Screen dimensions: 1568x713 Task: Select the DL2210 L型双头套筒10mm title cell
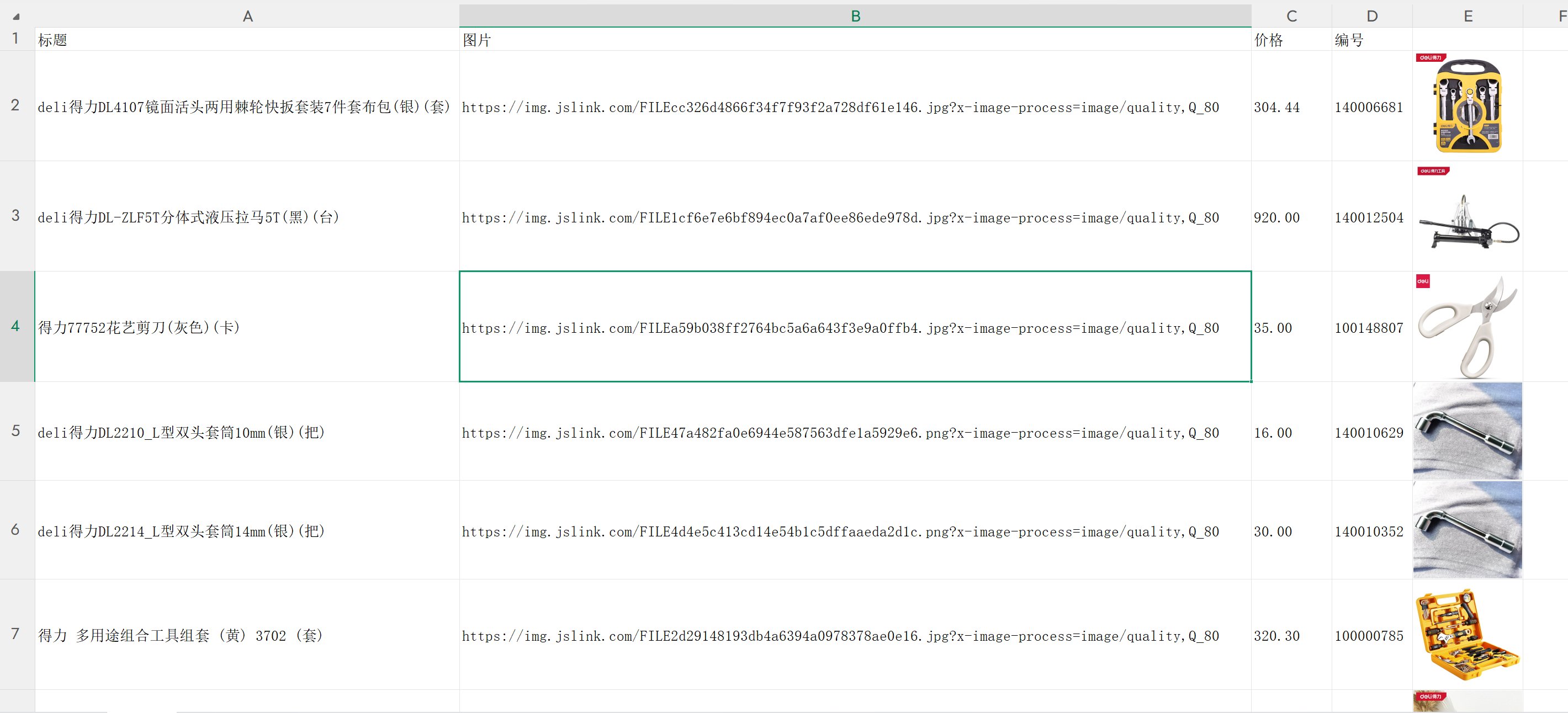(x=247, y=432)
